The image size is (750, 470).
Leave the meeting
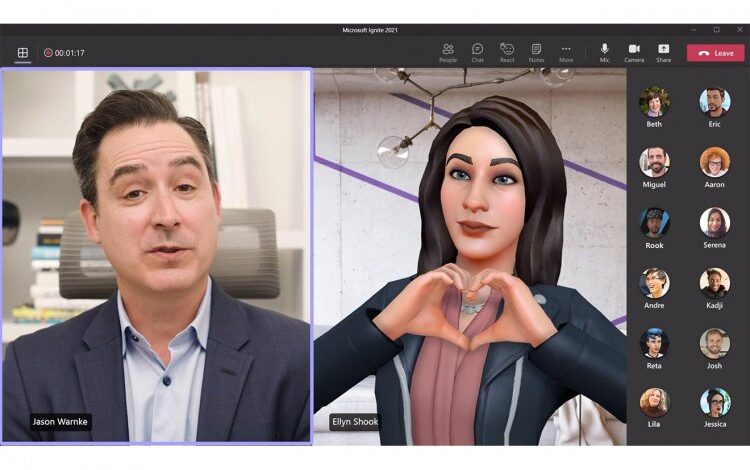point(715,53)
